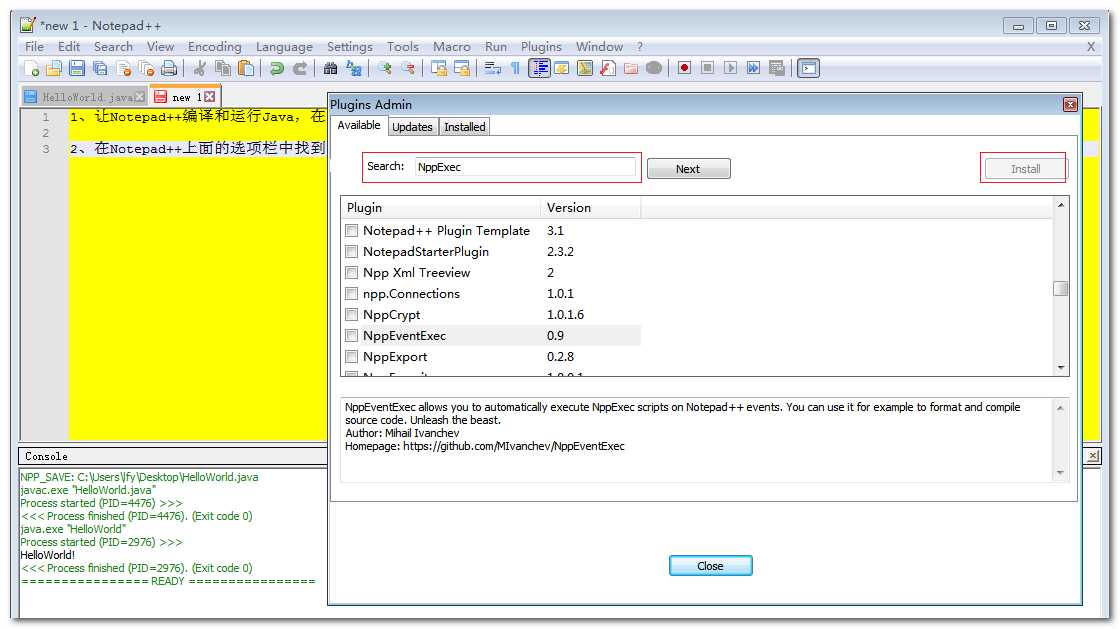Click the Zoom In toolbar icon
The image size is (1120, 629).
click(x=385, y=69)
